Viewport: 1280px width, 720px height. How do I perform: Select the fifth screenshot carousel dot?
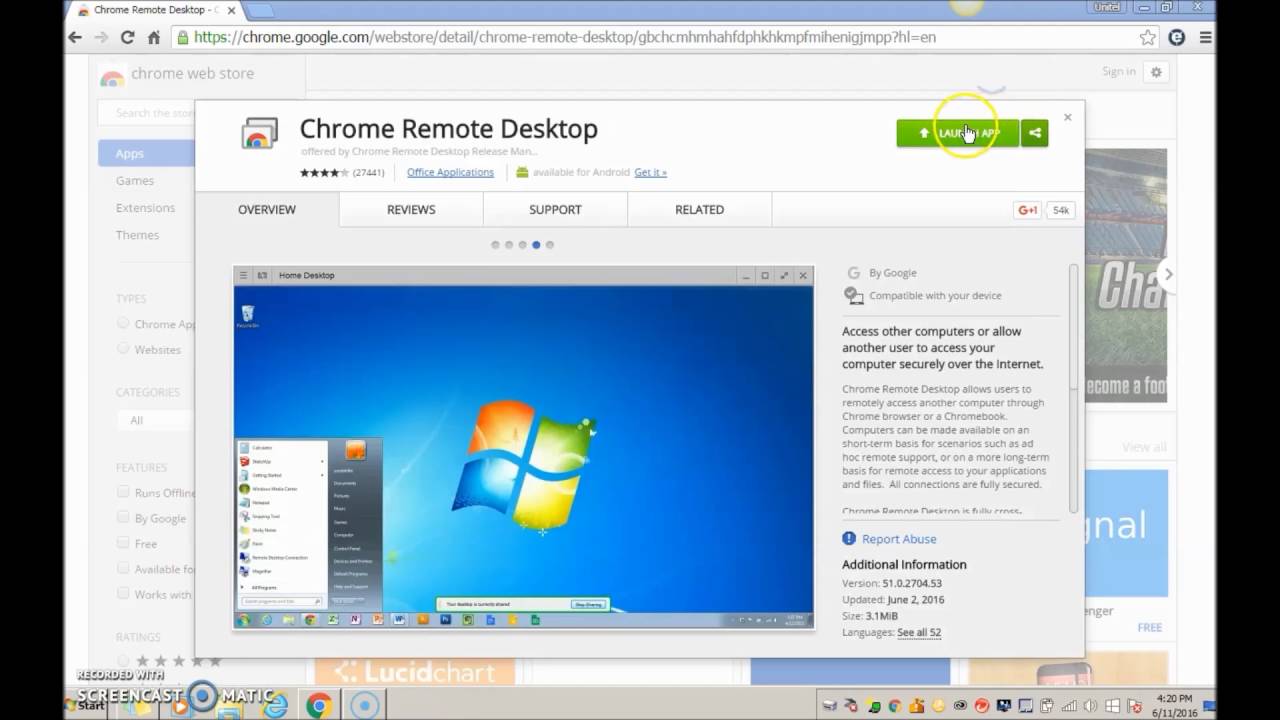pos(549,245)
